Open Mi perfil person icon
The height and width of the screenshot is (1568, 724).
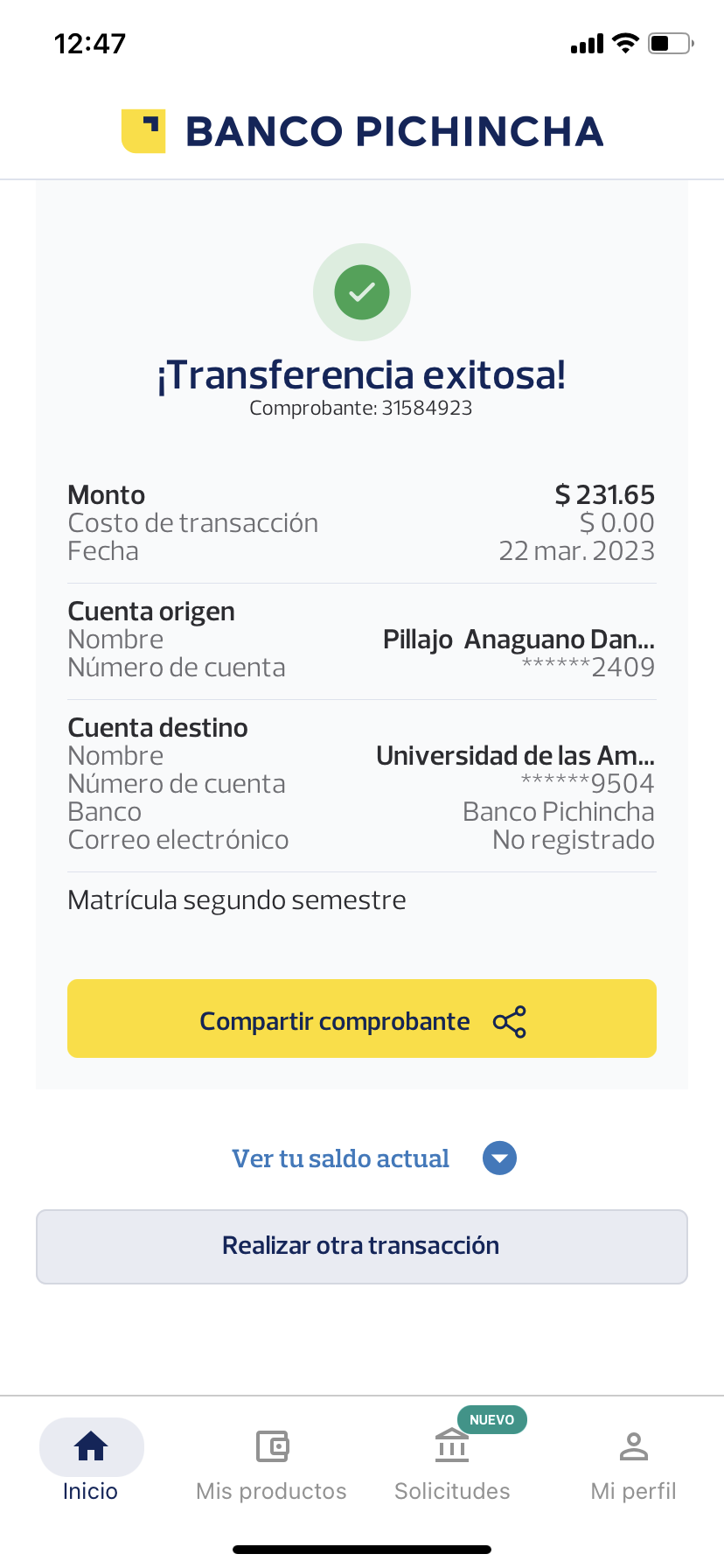(x=633, y=1446)
